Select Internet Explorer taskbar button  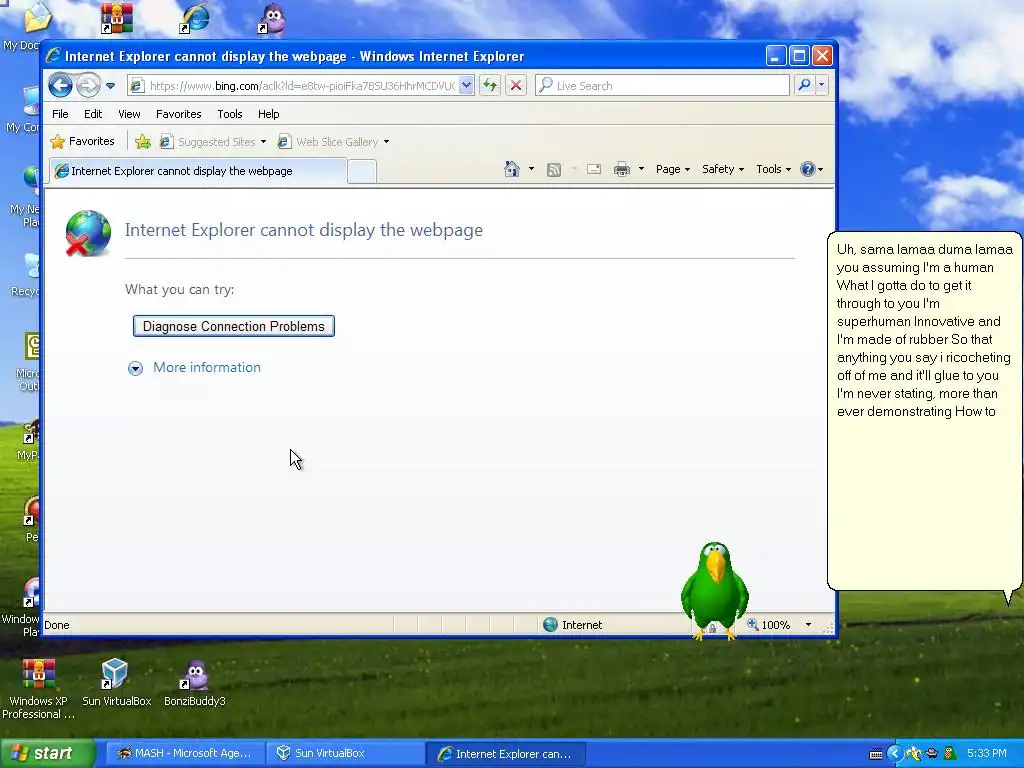(506, 753)
